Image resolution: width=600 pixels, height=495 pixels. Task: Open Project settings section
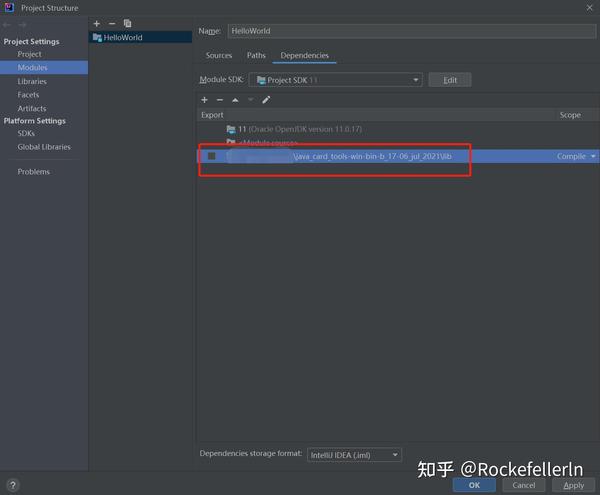(29, 54)
